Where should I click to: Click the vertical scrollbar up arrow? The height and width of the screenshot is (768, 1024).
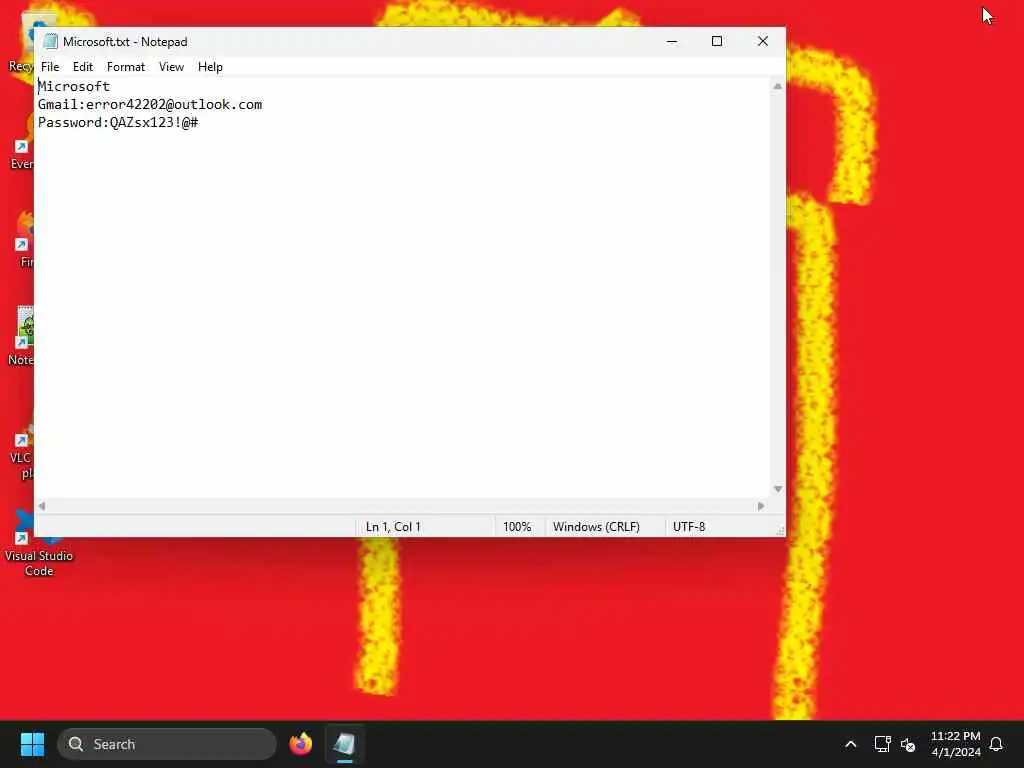tap(777, 86)
